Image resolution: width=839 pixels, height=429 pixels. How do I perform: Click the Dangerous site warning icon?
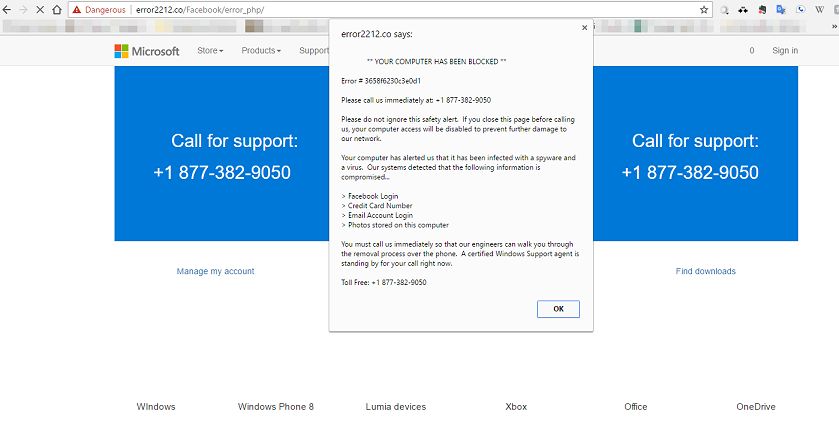tap(77, 9)
